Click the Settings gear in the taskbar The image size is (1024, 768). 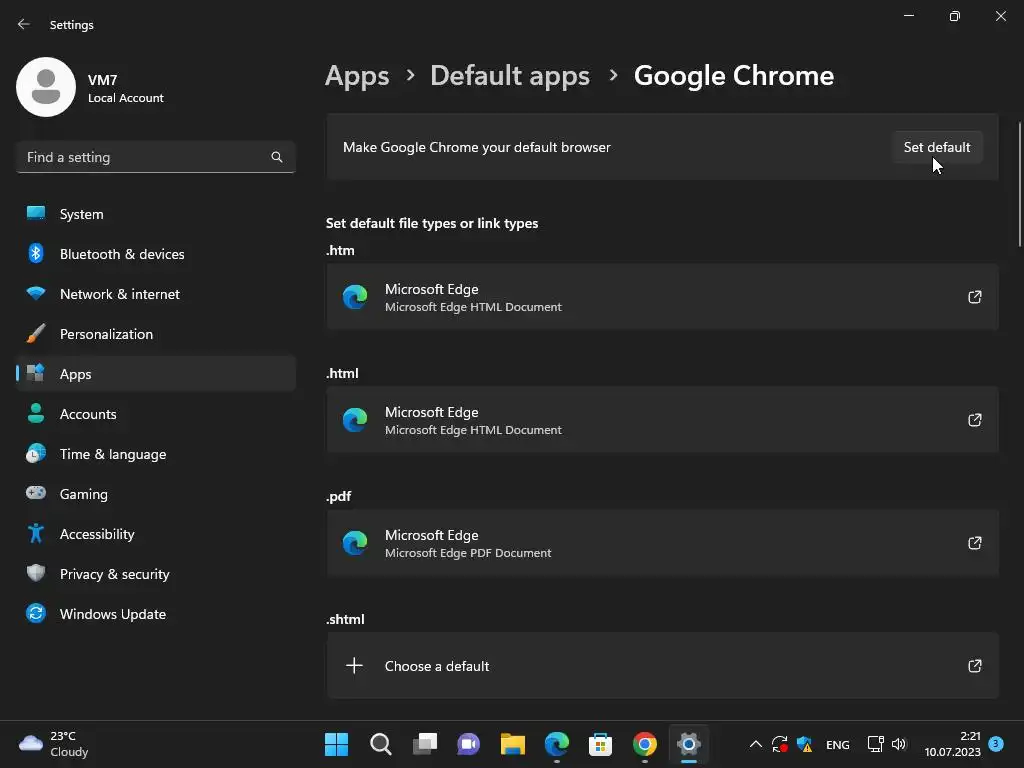point(688,744)
